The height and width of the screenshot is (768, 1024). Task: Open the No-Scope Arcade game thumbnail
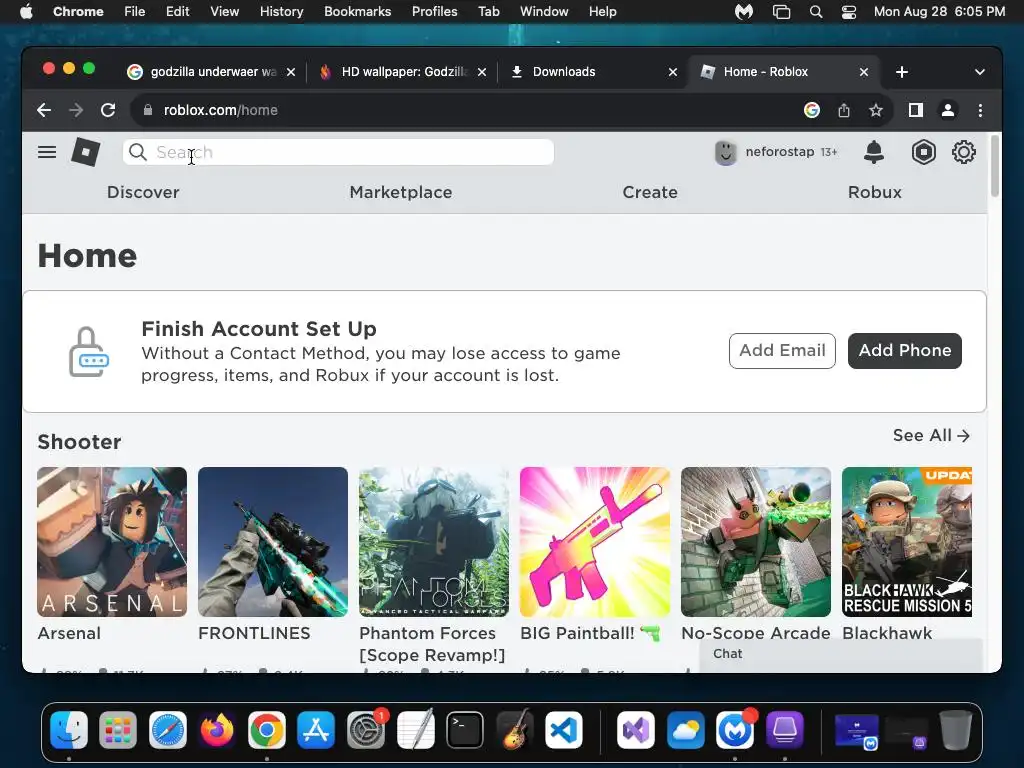point(756,542)
